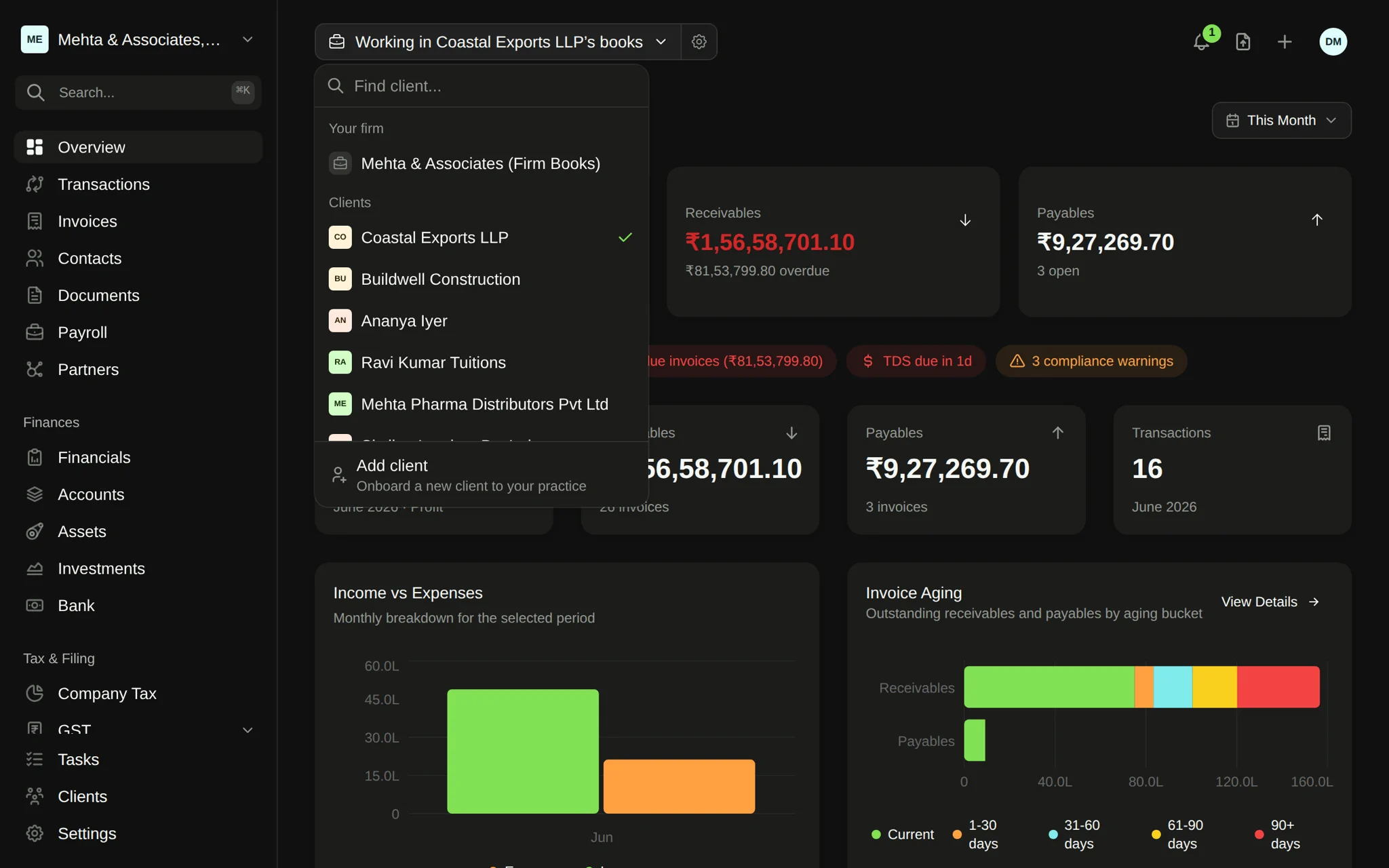Click the upload document icon

pyautogui.click(x=1243, y=42)
